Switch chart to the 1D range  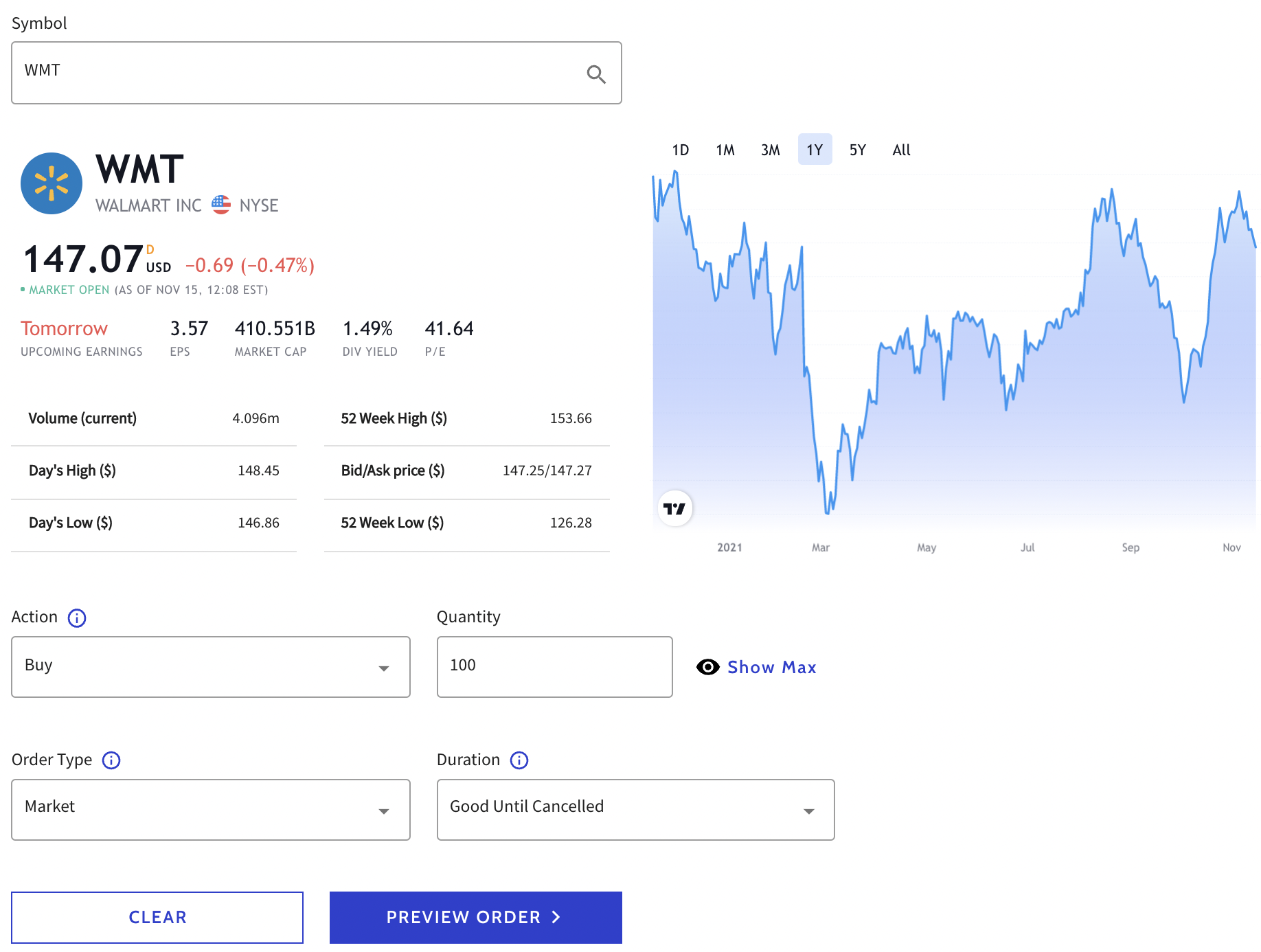coord(680,150)
